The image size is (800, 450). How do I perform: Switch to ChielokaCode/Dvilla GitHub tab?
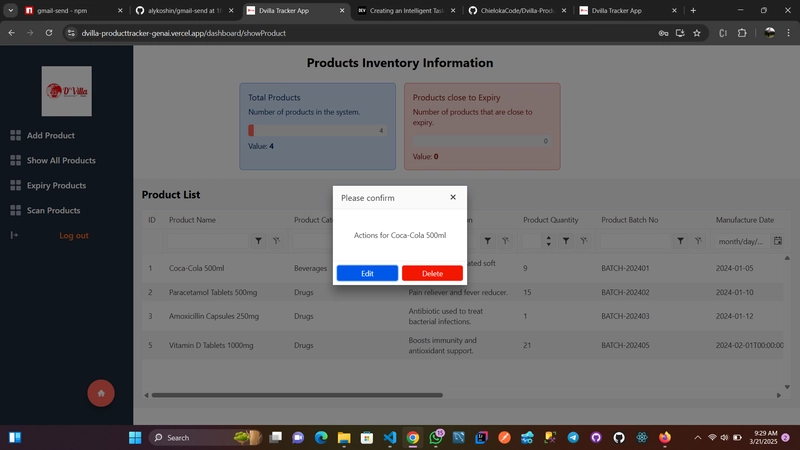pos(517,10)
